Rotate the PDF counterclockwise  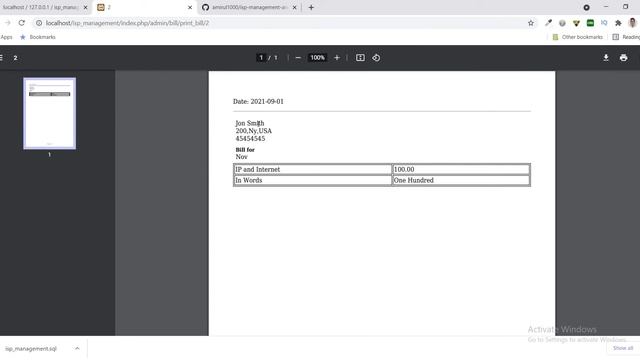click(376, 58)
